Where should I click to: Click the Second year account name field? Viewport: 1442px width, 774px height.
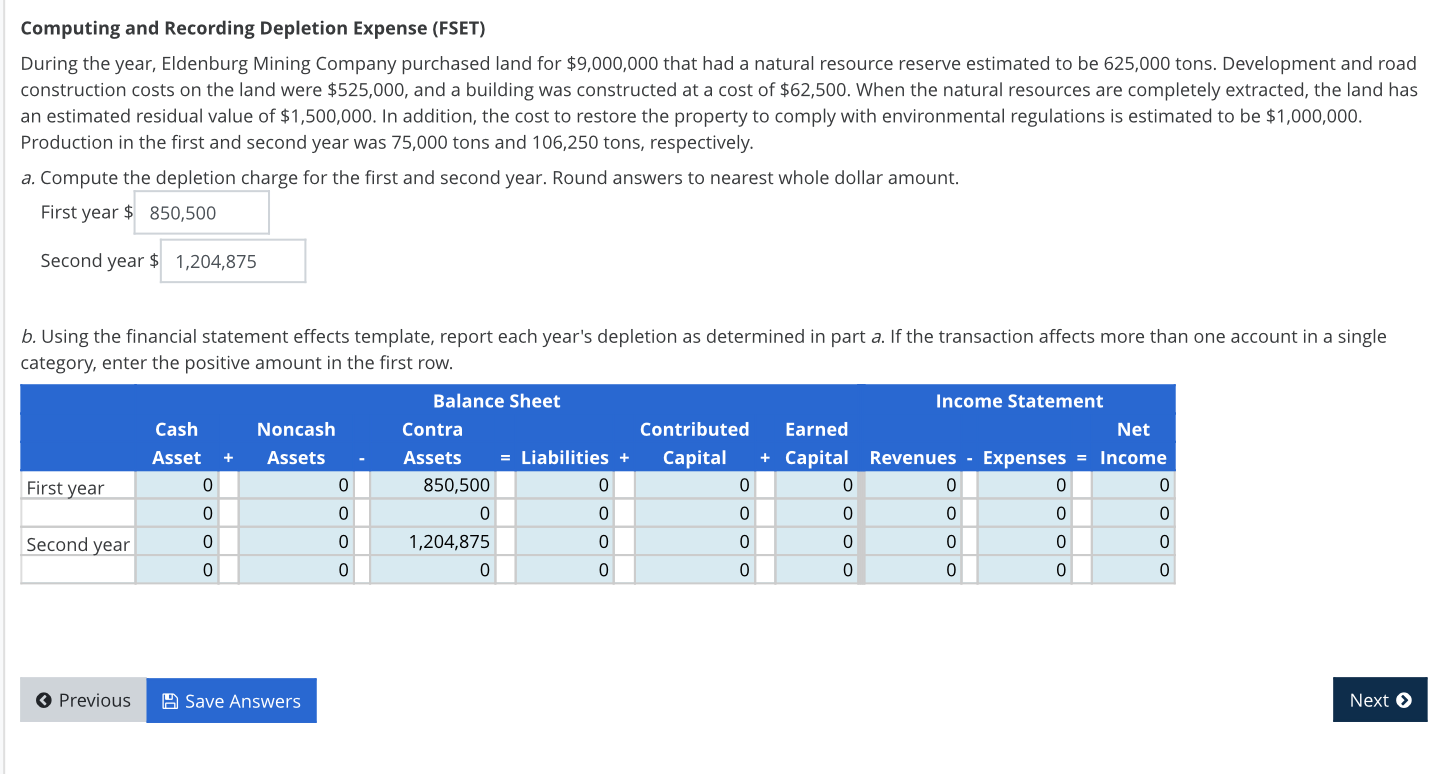[x=78, y=544]
